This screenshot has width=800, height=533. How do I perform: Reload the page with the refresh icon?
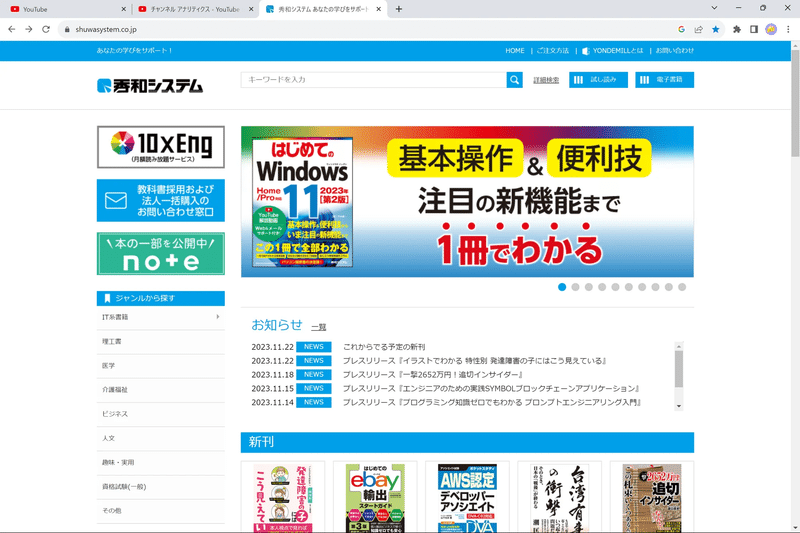(x=46, y=30)
